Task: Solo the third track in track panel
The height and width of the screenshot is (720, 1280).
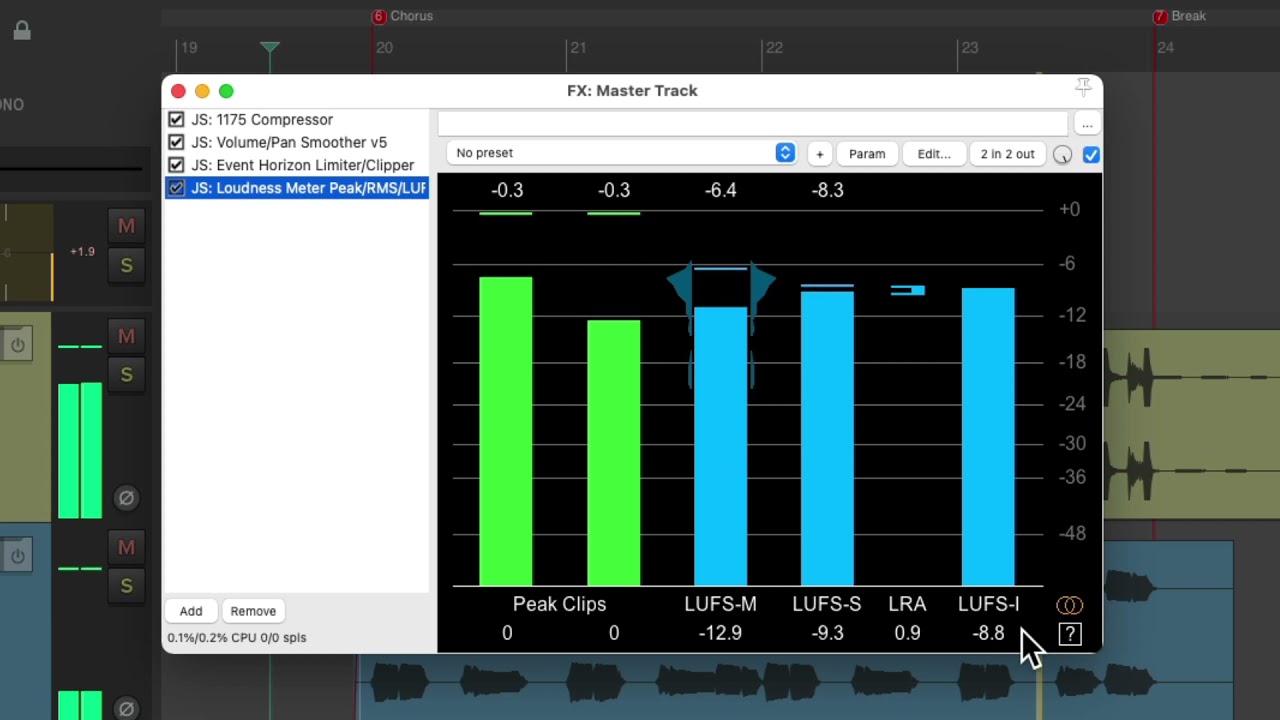Action: [126, 585]
